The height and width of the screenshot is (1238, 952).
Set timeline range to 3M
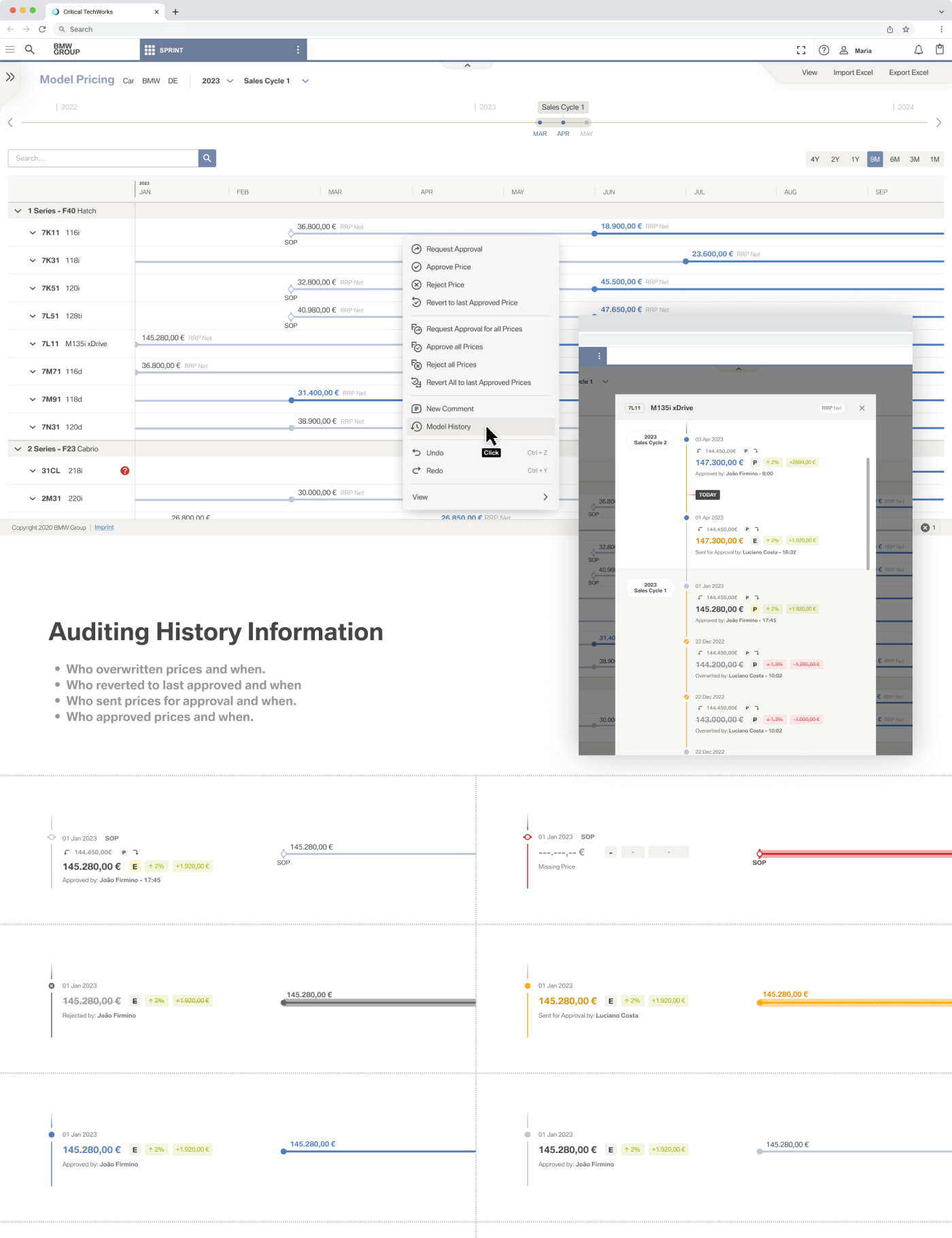click(x=915, y=159)
